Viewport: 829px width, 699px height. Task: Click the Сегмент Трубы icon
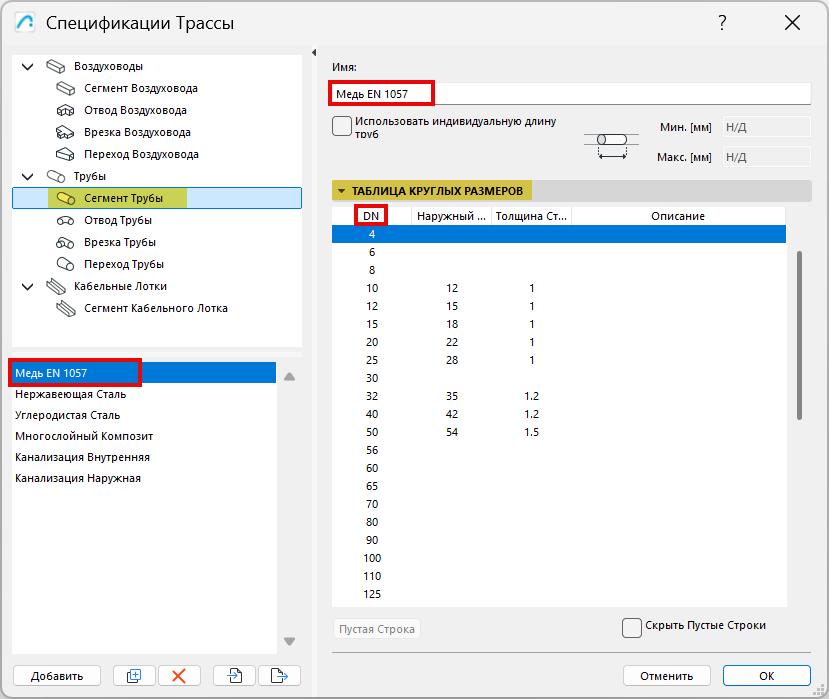pyautogui.click(x=66, y=198)
